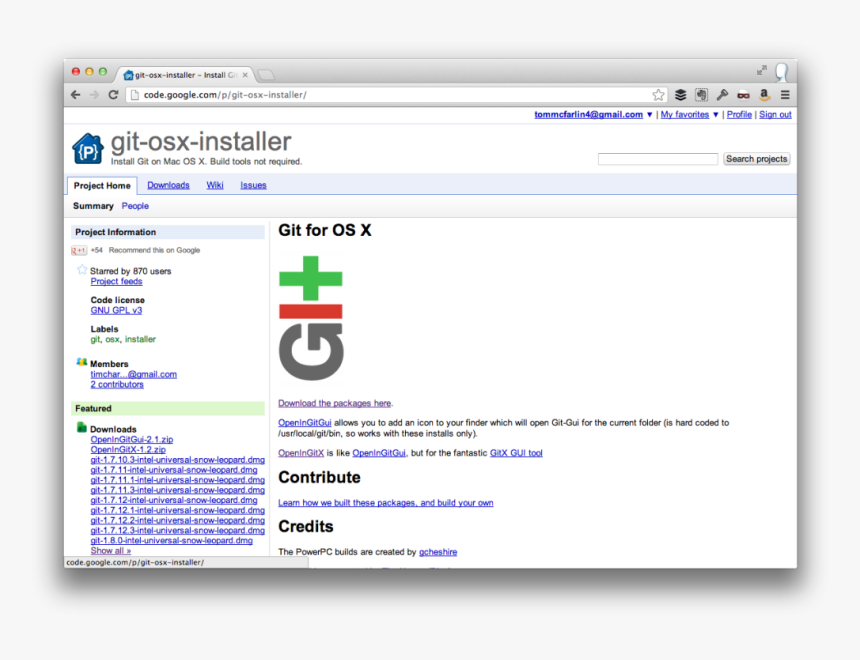Open the key-shaped password extension icon

click(722, 94)
